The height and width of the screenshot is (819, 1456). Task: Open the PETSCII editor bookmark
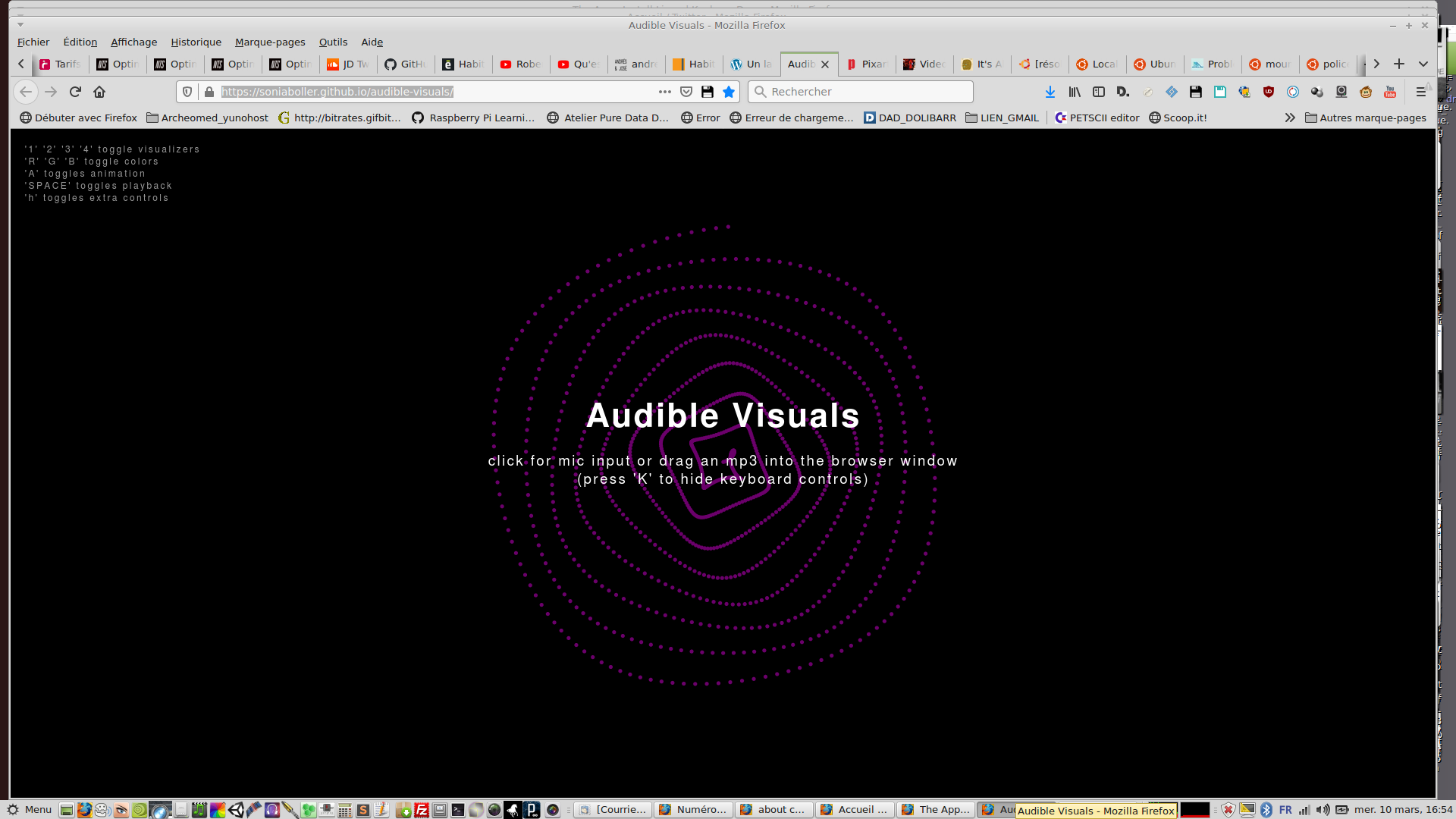tap(1097, 118)
